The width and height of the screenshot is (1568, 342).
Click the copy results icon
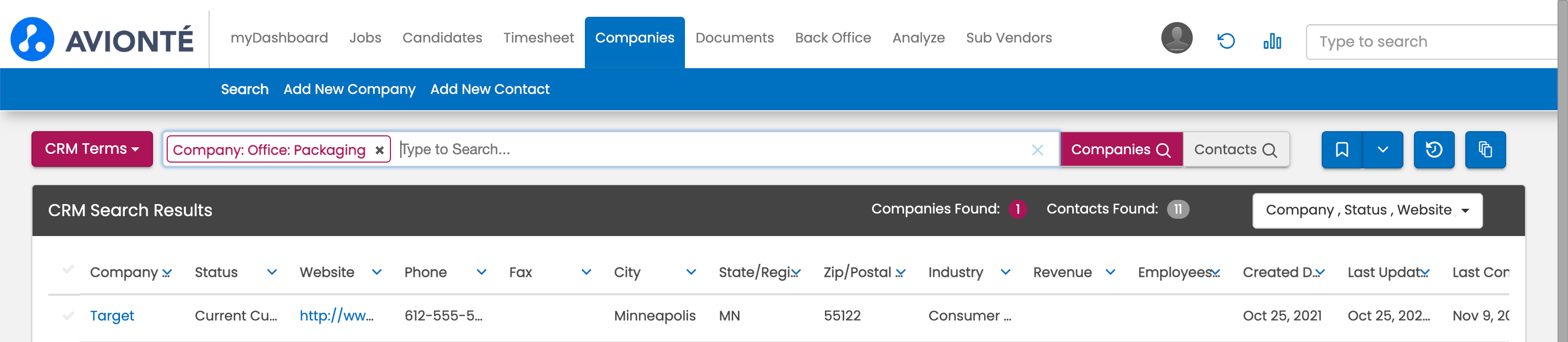1485,149
